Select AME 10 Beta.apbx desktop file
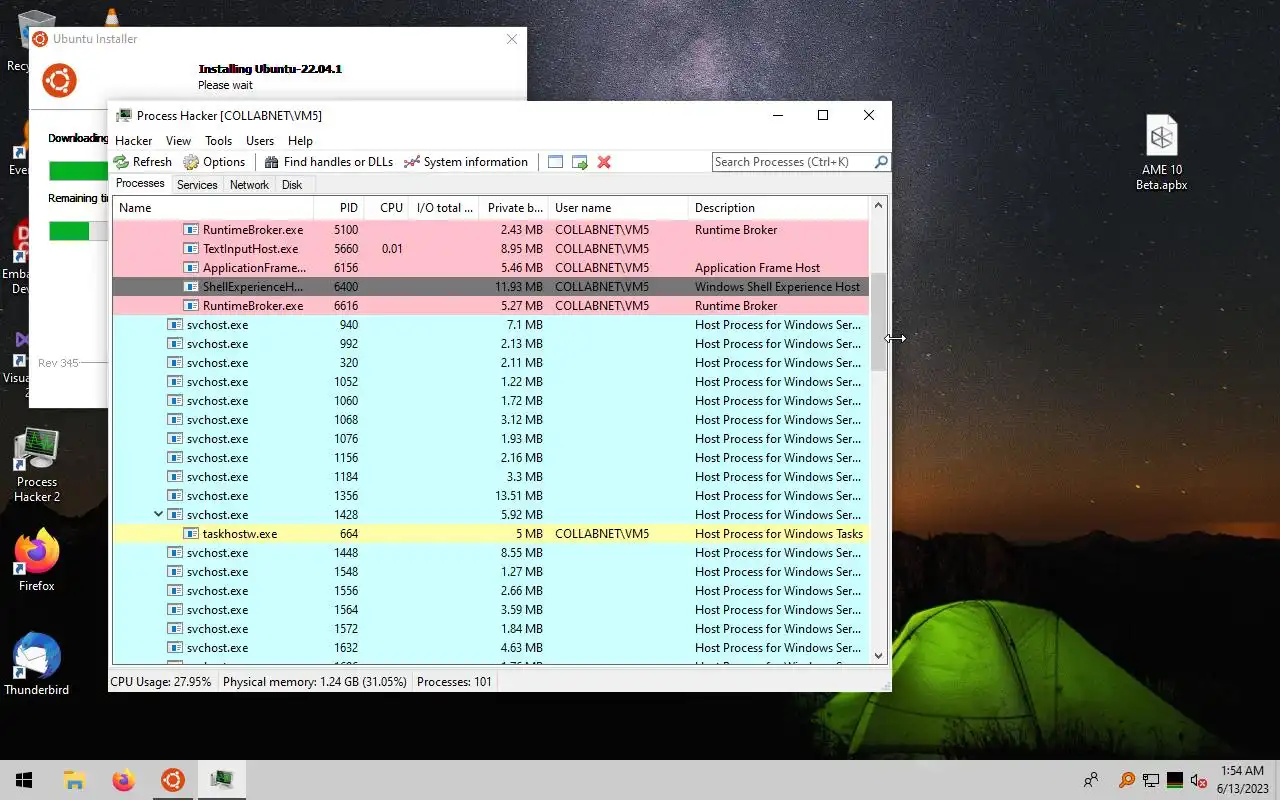The image size is (1280, 800). (x=1161, y=153)
